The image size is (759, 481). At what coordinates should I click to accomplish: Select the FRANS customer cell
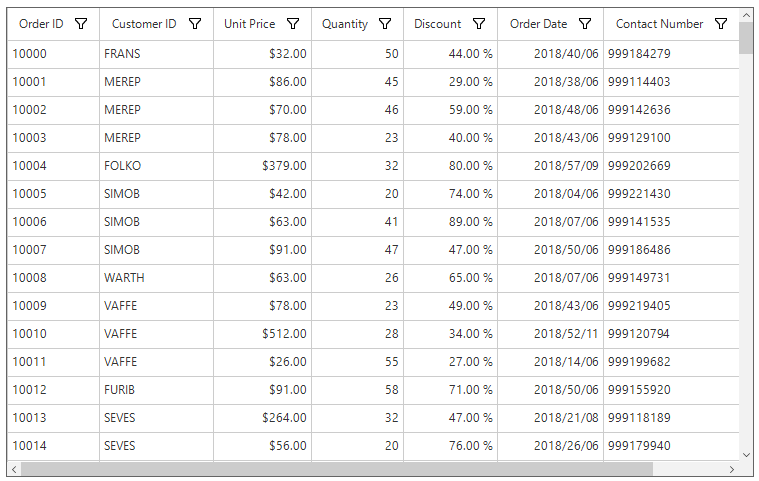tap(156, 54)
